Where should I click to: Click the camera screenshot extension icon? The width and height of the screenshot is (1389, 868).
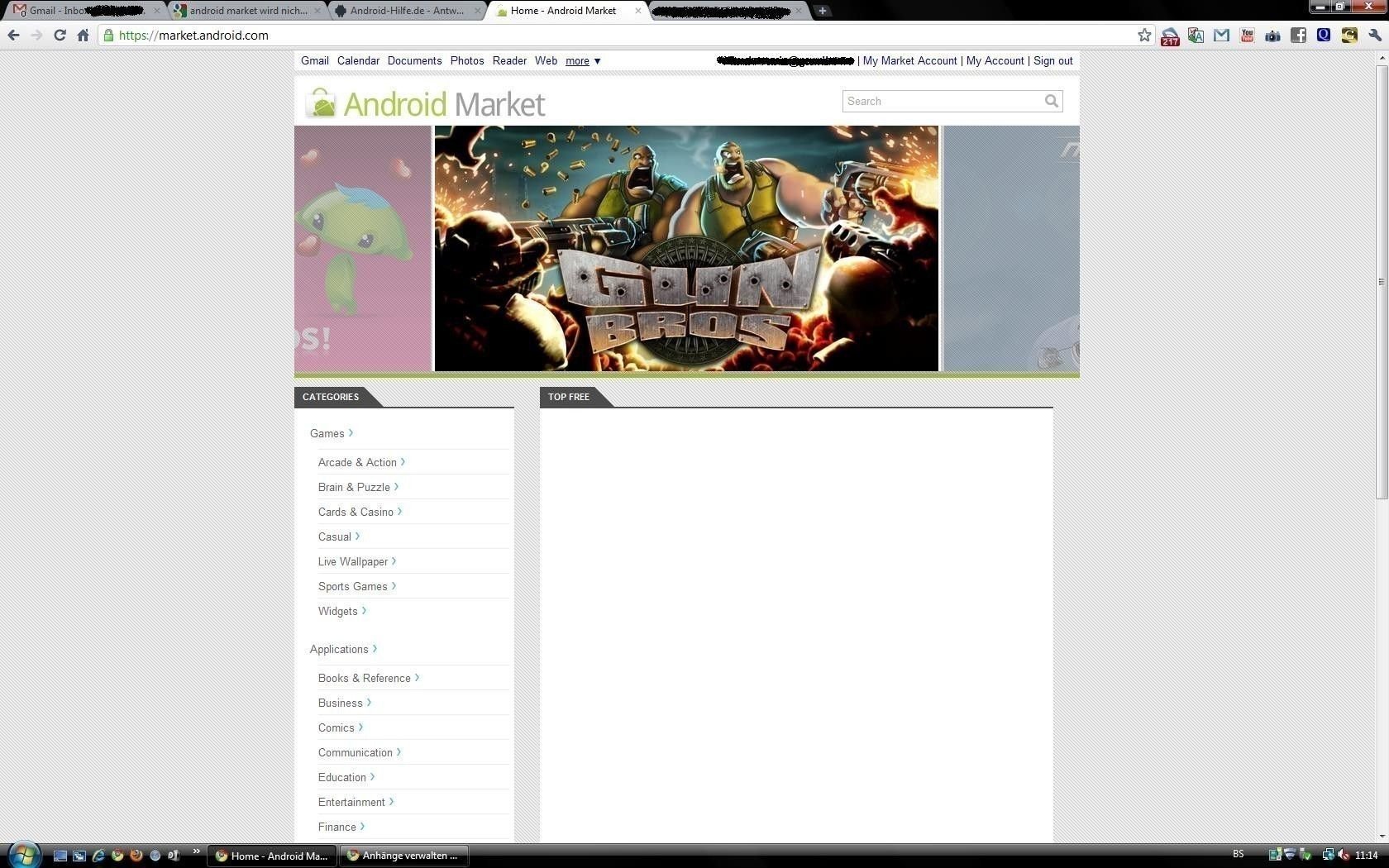[x=1272, y=35]
